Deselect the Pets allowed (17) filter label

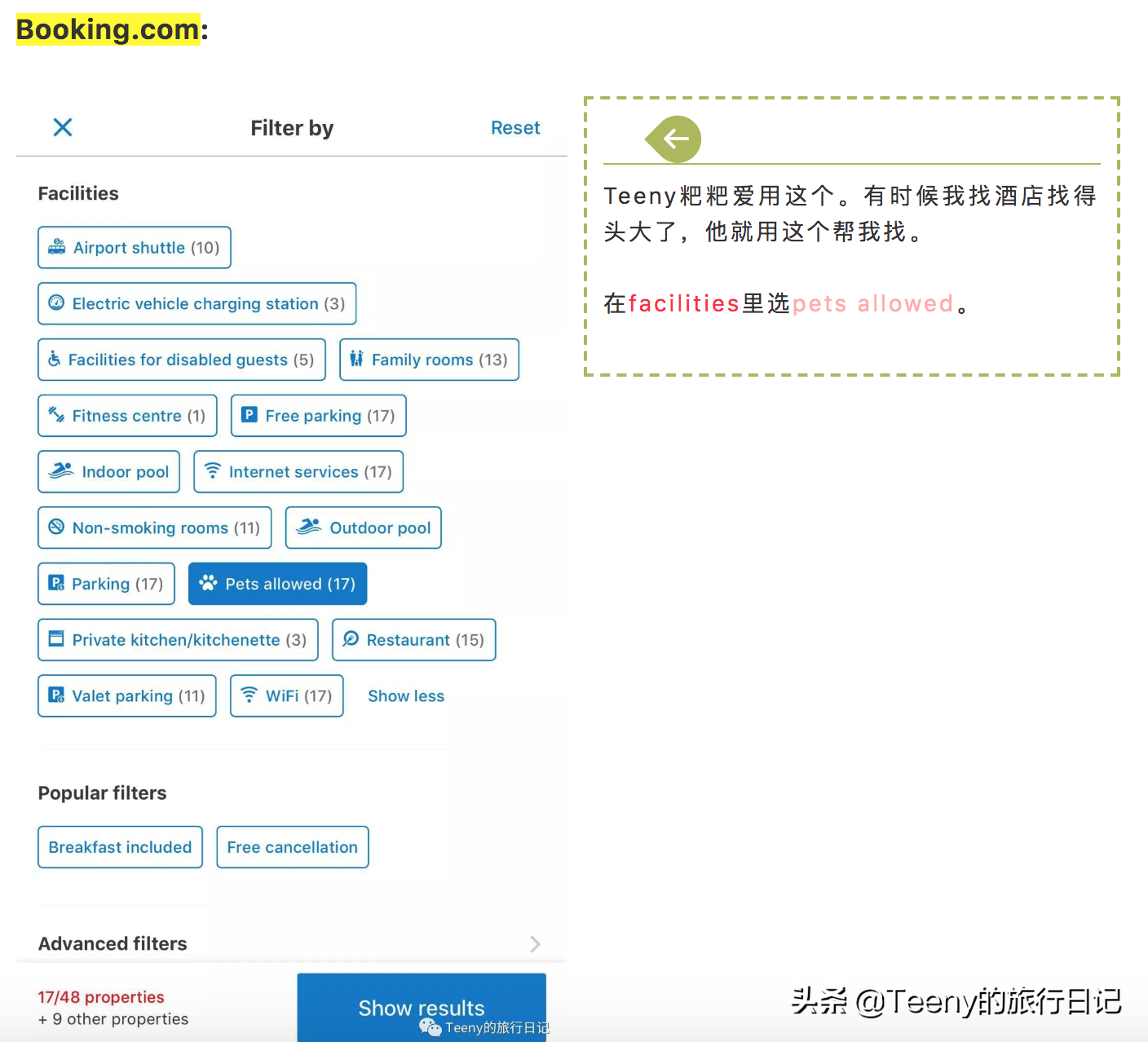pyautogui.click(x=290, y=584)
